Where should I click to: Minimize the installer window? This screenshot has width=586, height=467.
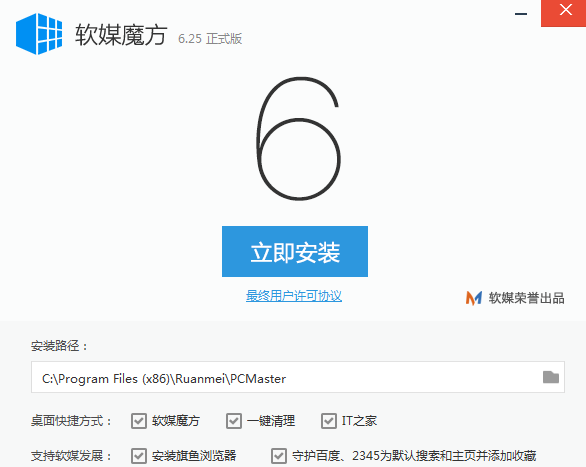click(x=521, y=14)
